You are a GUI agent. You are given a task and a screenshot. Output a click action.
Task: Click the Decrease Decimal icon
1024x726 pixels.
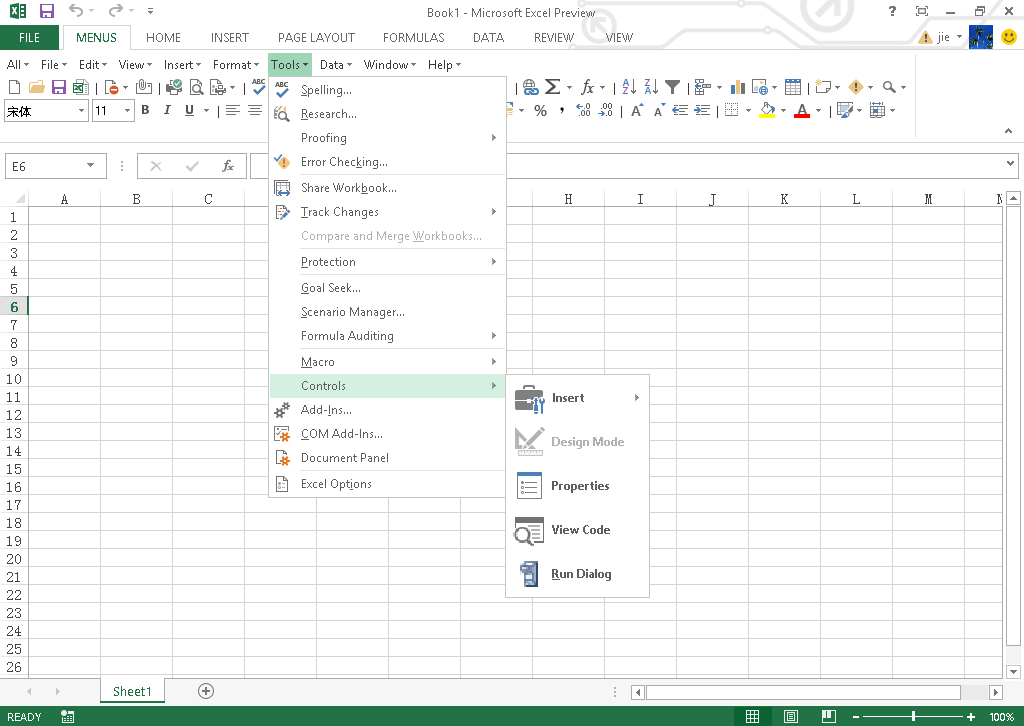[x=606, y=111]
